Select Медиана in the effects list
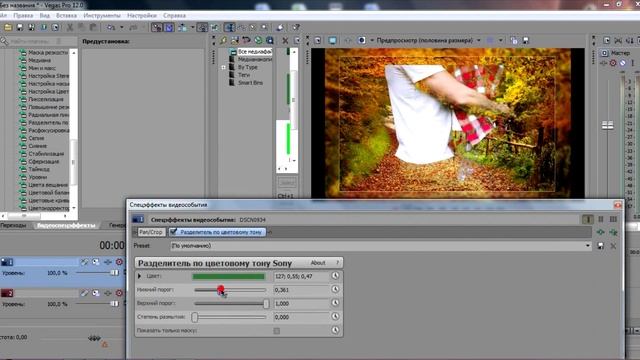640x360 pixels. point(39,60)
